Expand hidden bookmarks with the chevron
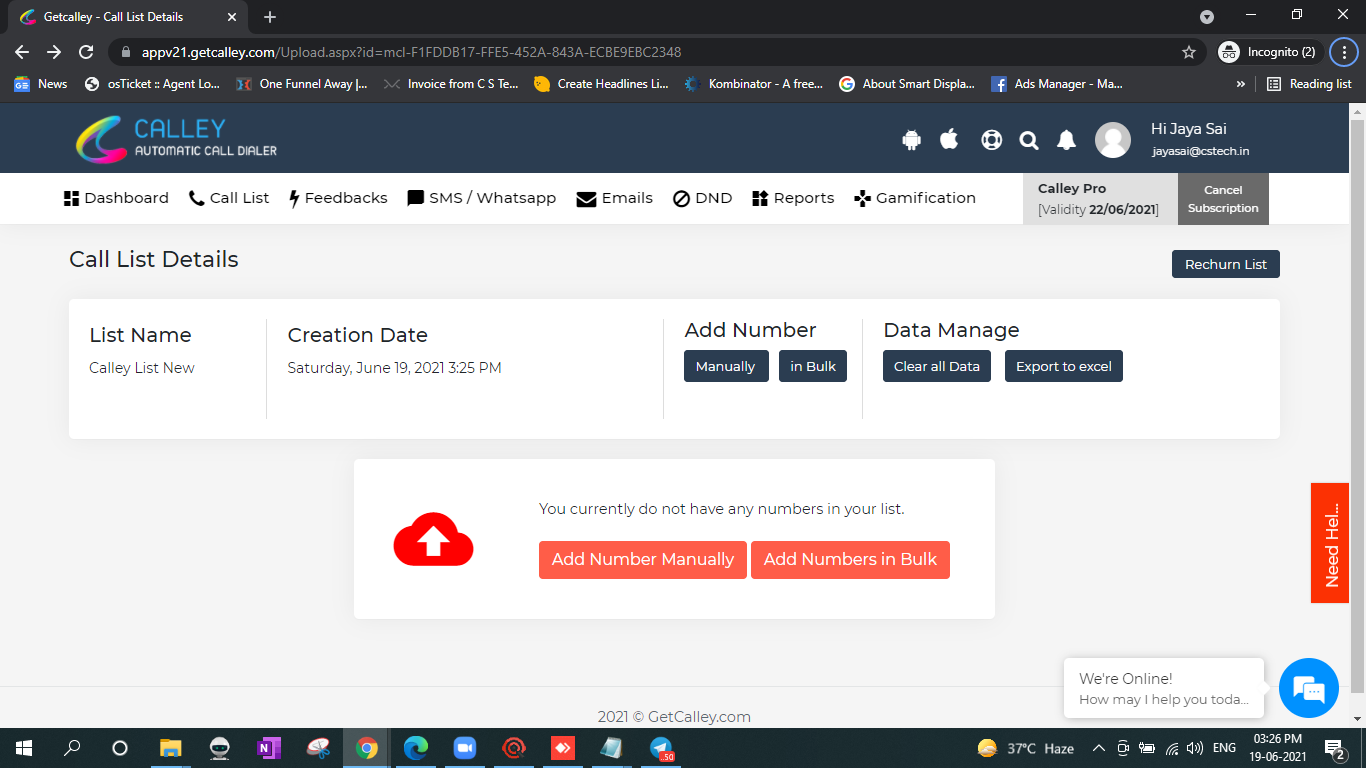The width and height of the screenshot is (1366, 768). pos(1241,84)
